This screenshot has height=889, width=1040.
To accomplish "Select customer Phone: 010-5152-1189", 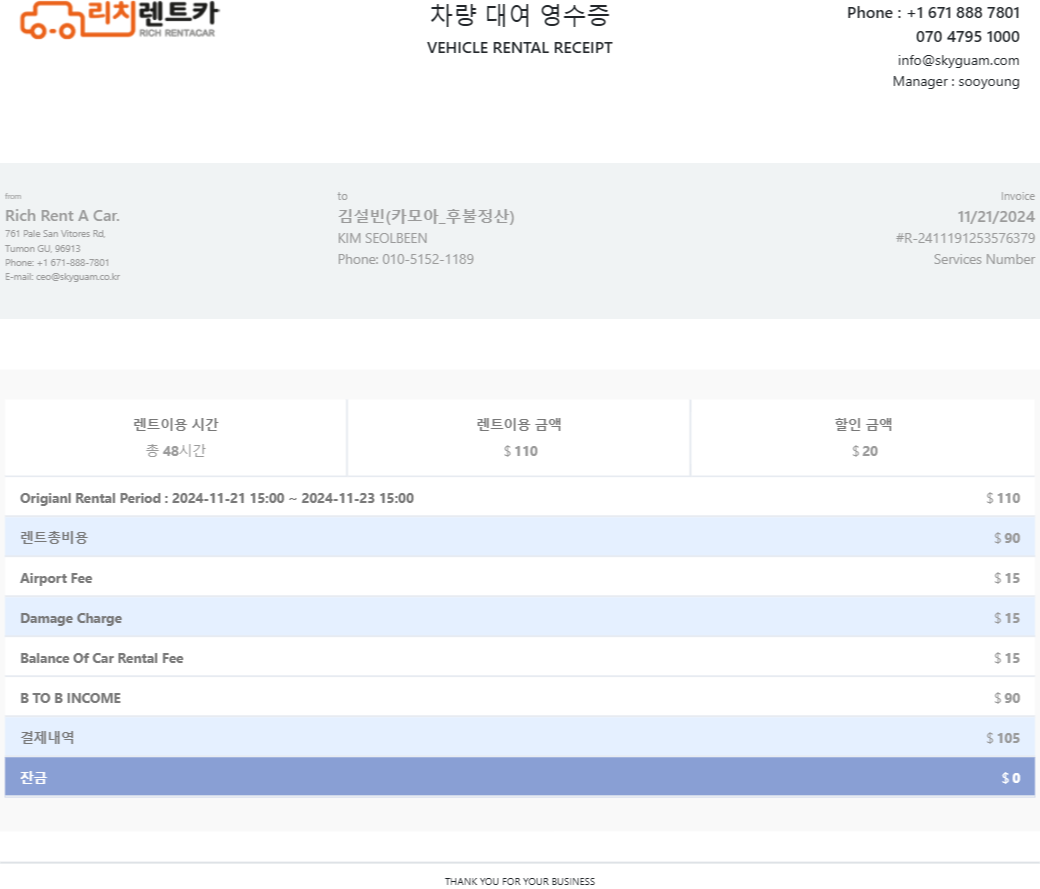I will [405, 259].
